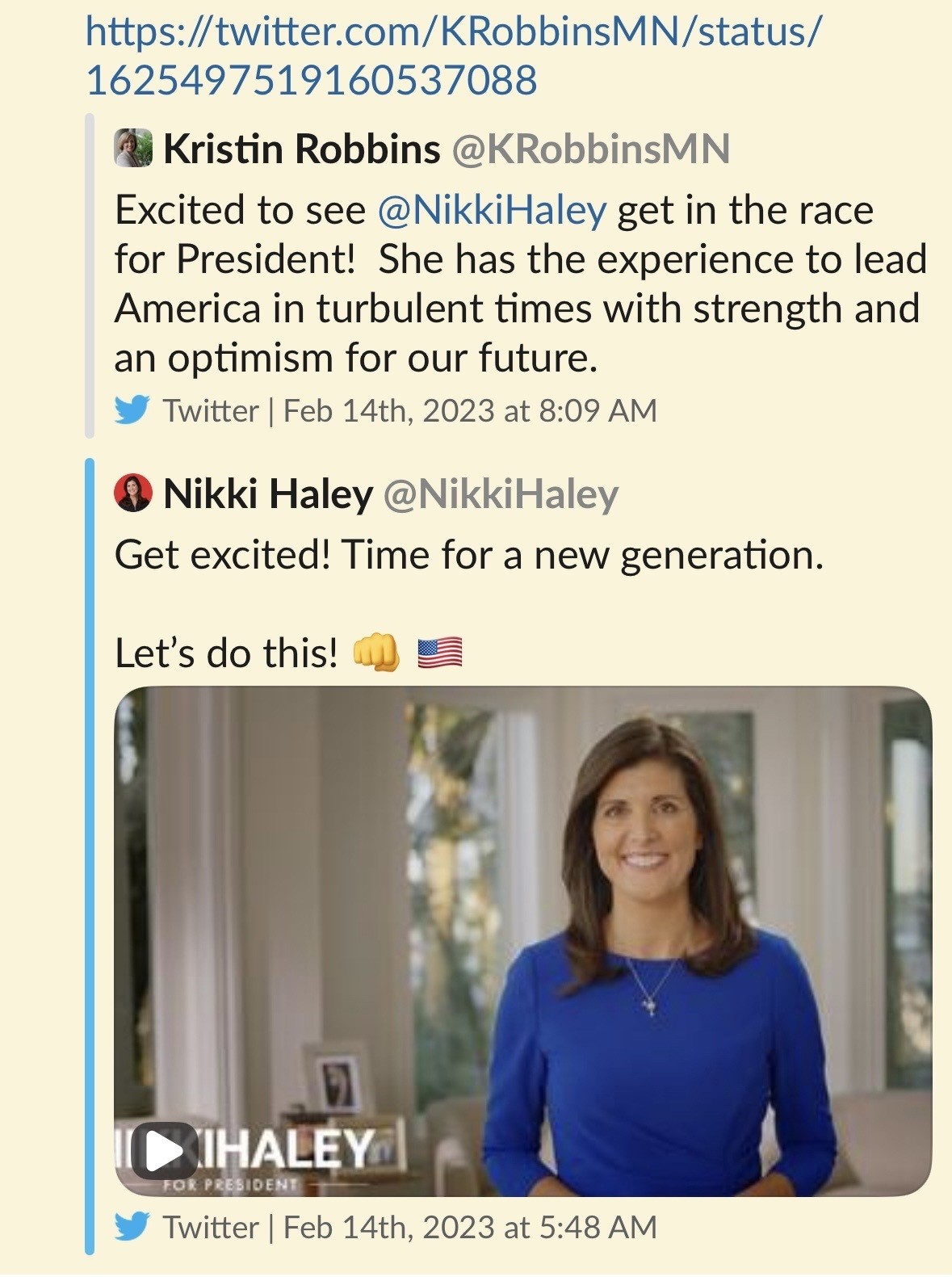Click Nikki Haley's profile avatar
The height and width of the screenshot is (1277, 952).
[133, 494]
